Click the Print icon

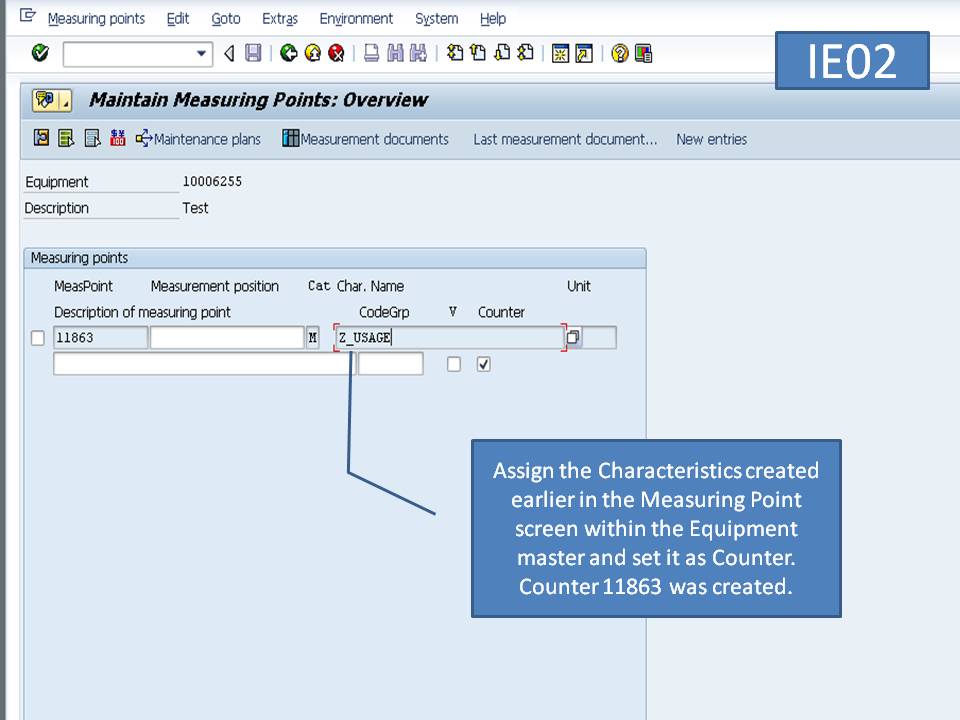(371, 53)
